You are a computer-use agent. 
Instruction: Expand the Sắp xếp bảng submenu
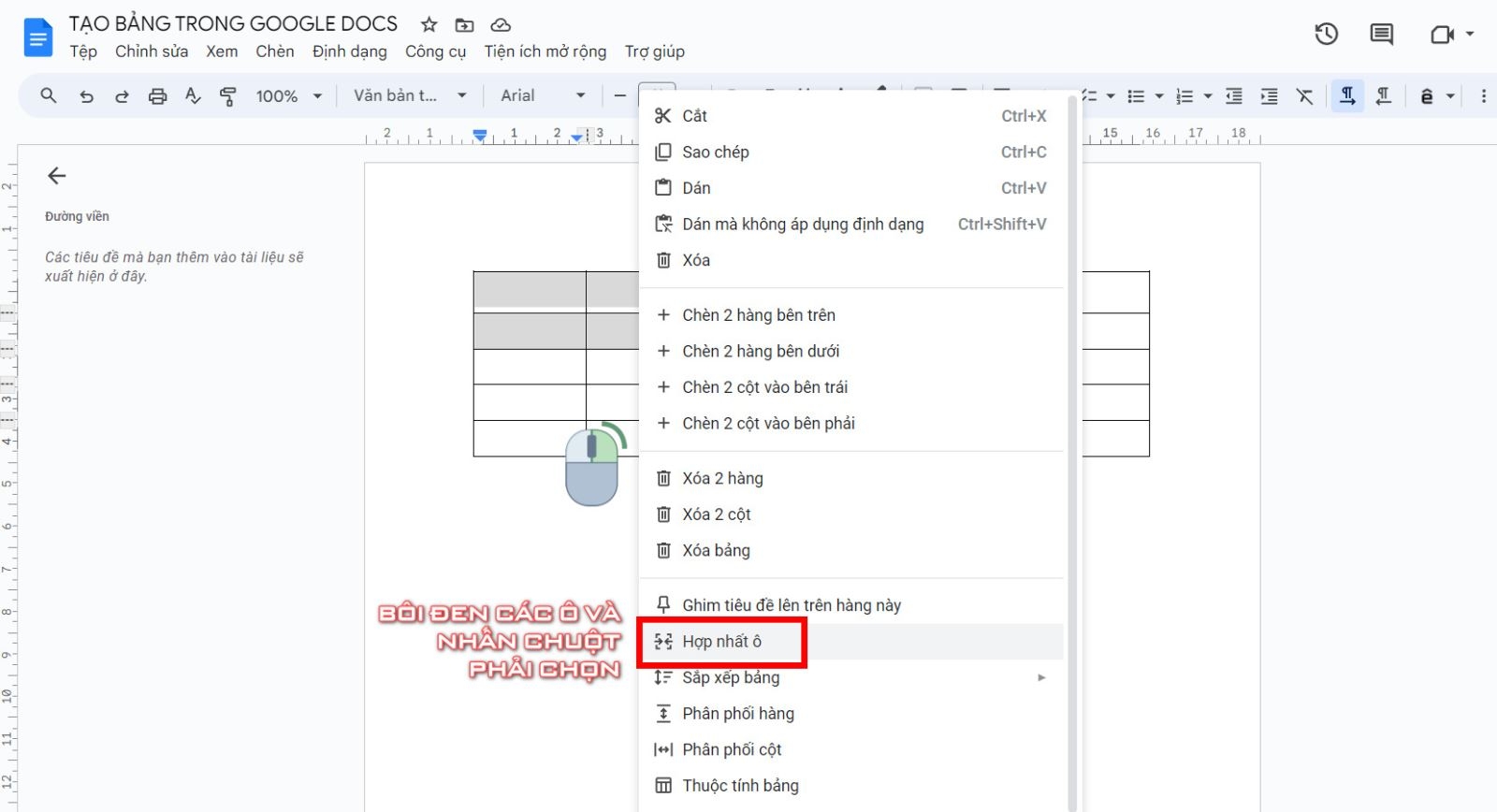coord(1041,677)
